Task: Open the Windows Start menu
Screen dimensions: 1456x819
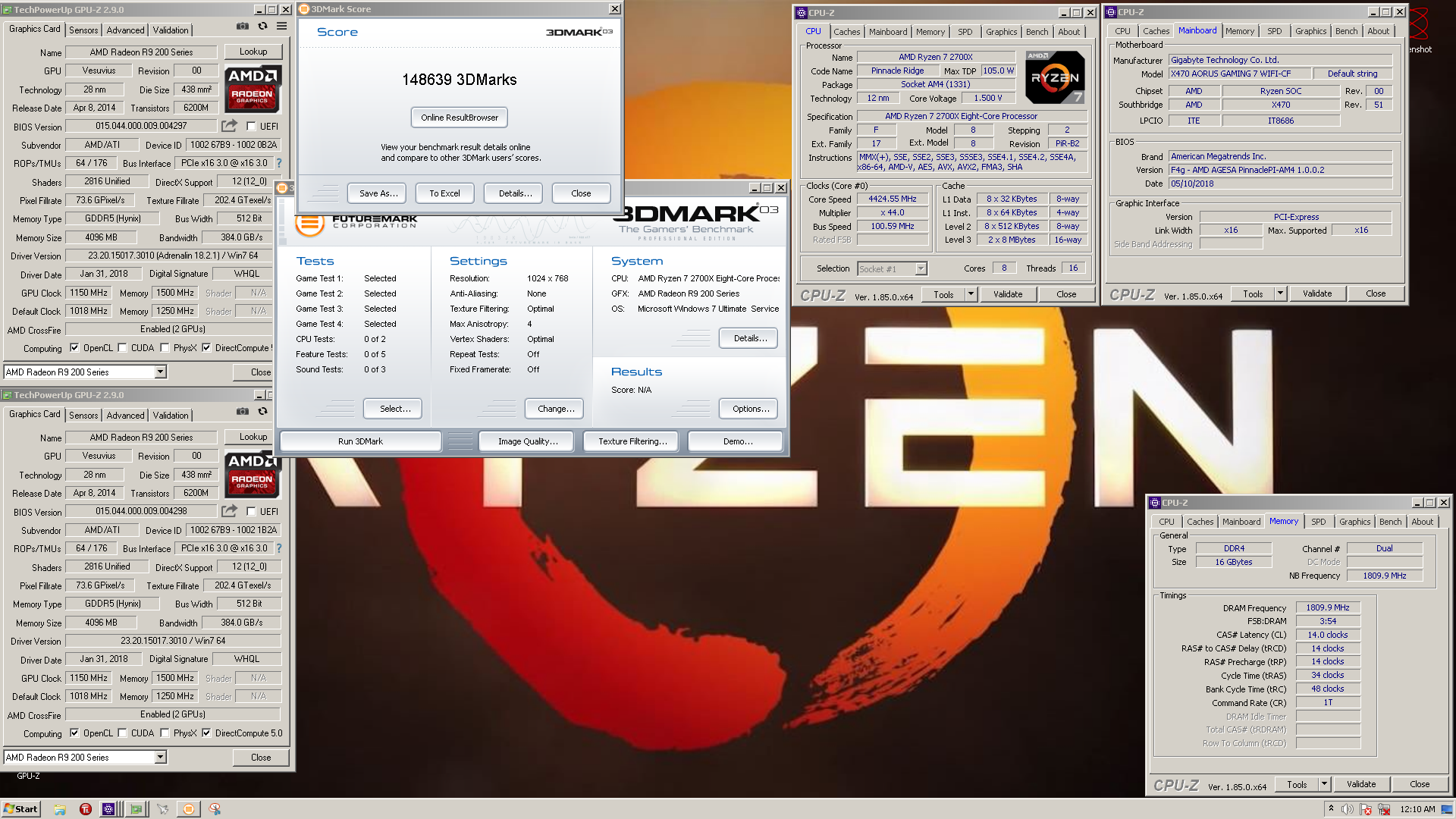Action: point(20,809)
